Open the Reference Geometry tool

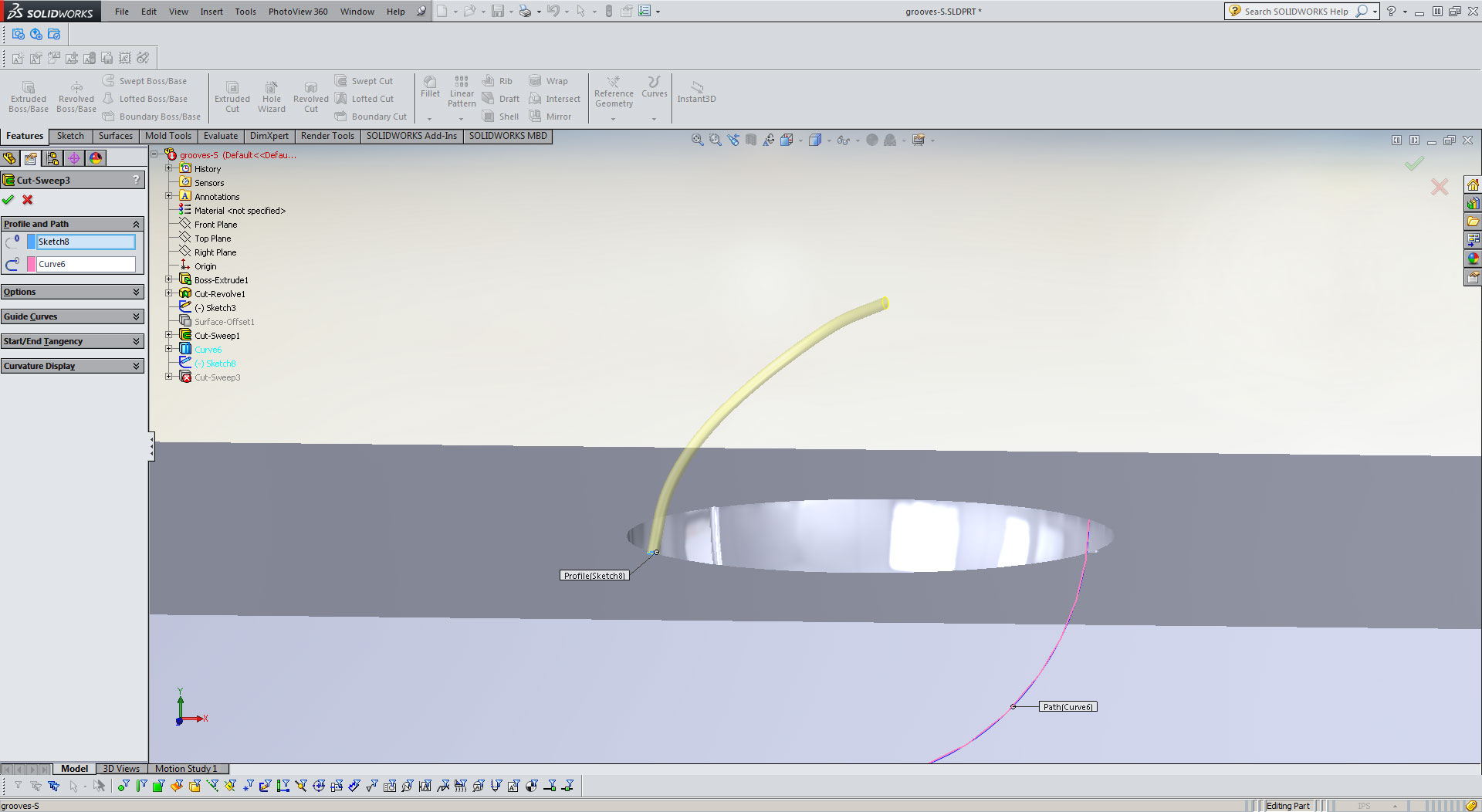(614, 91)
